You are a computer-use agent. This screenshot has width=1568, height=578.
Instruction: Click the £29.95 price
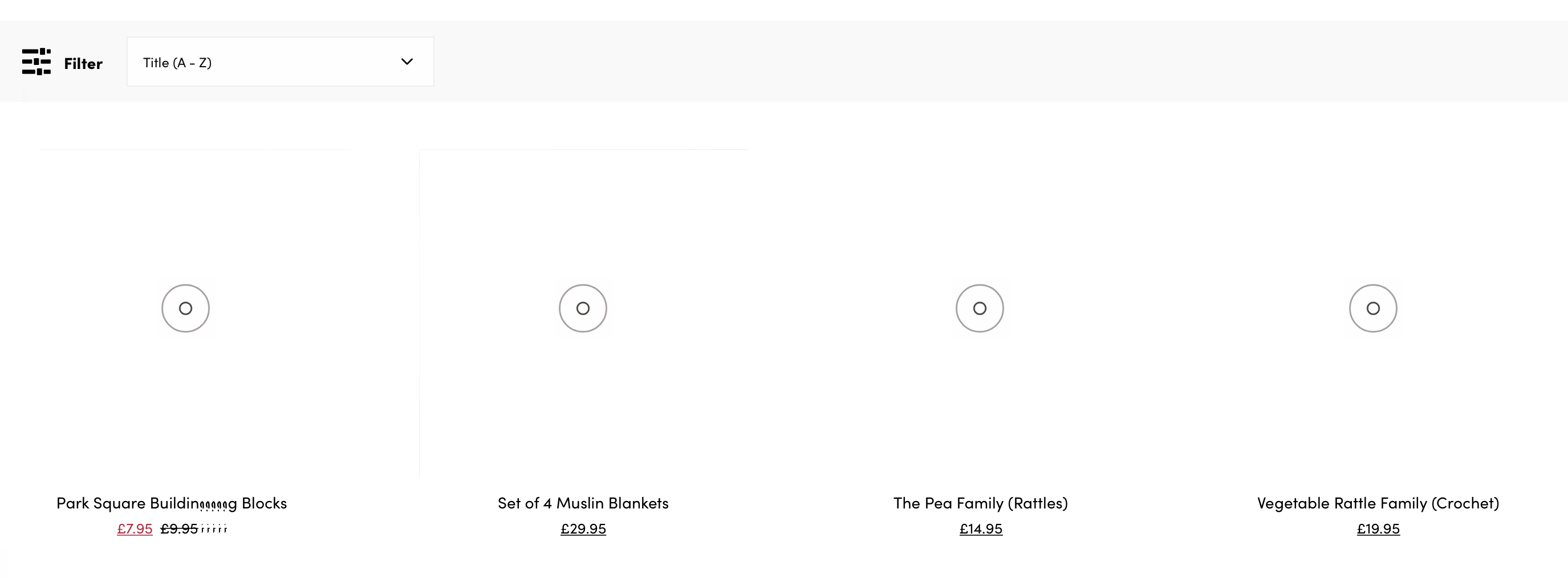pos(583,529)
